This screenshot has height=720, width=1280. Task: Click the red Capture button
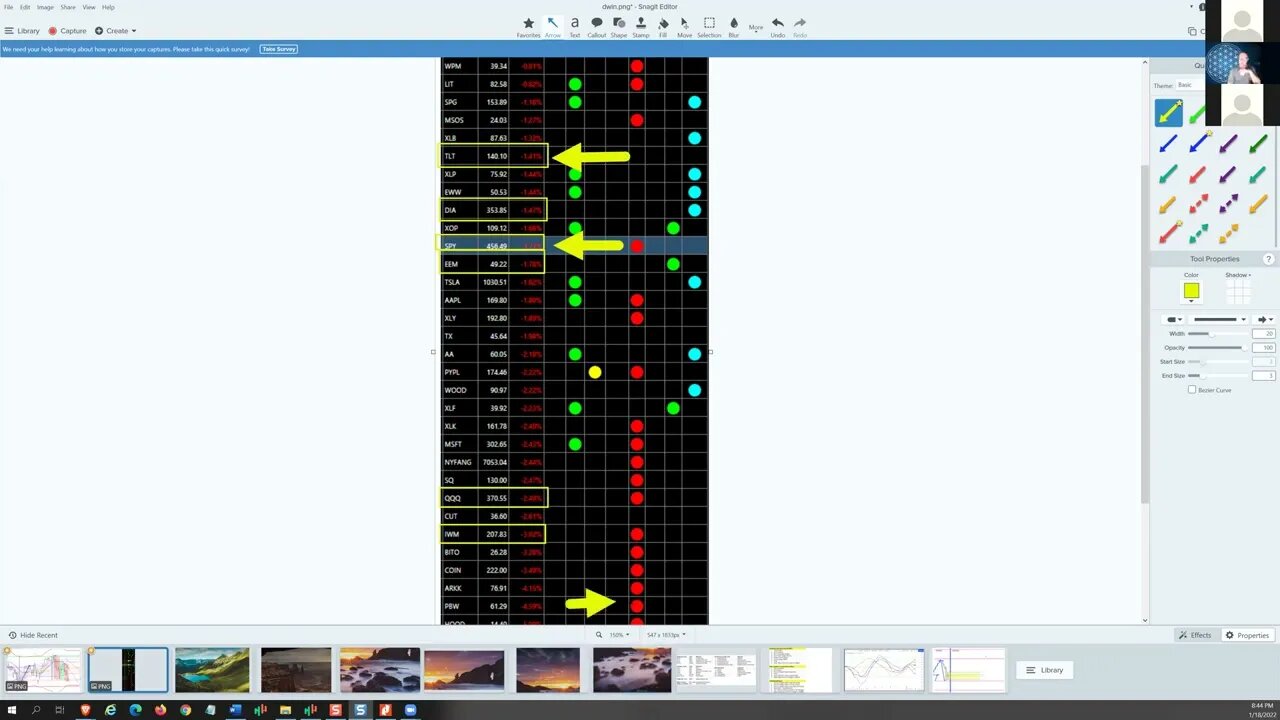coord(68,31)
